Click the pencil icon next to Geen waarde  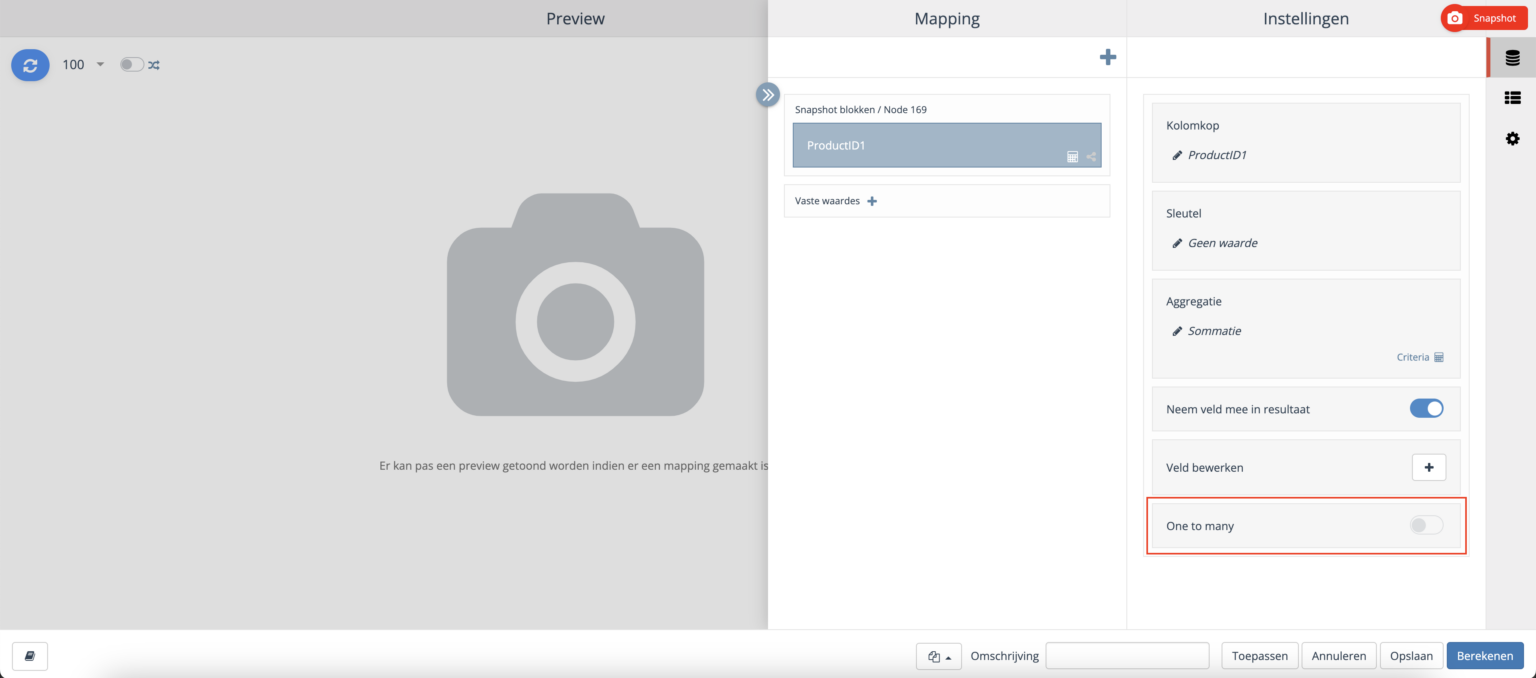tap(1177, 243)
